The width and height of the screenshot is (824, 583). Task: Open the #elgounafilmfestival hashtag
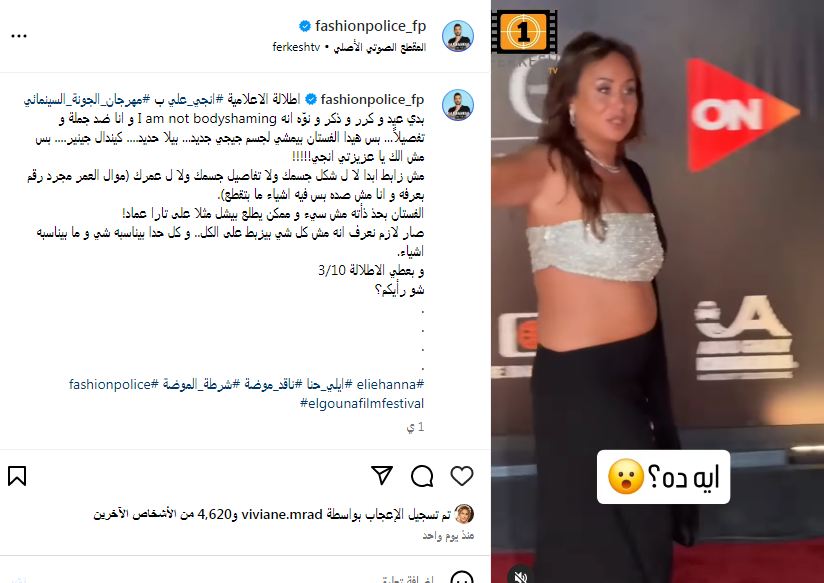point(362,403)
